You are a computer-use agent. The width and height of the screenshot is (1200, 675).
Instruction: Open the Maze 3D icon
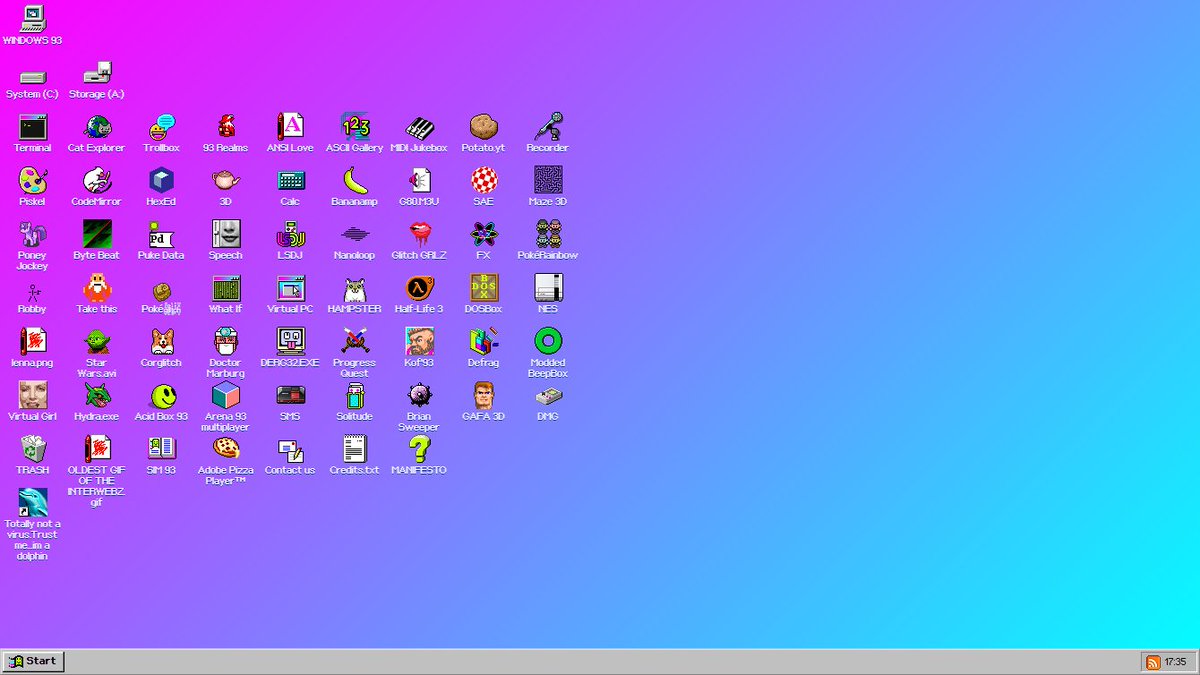pos(548,180)
